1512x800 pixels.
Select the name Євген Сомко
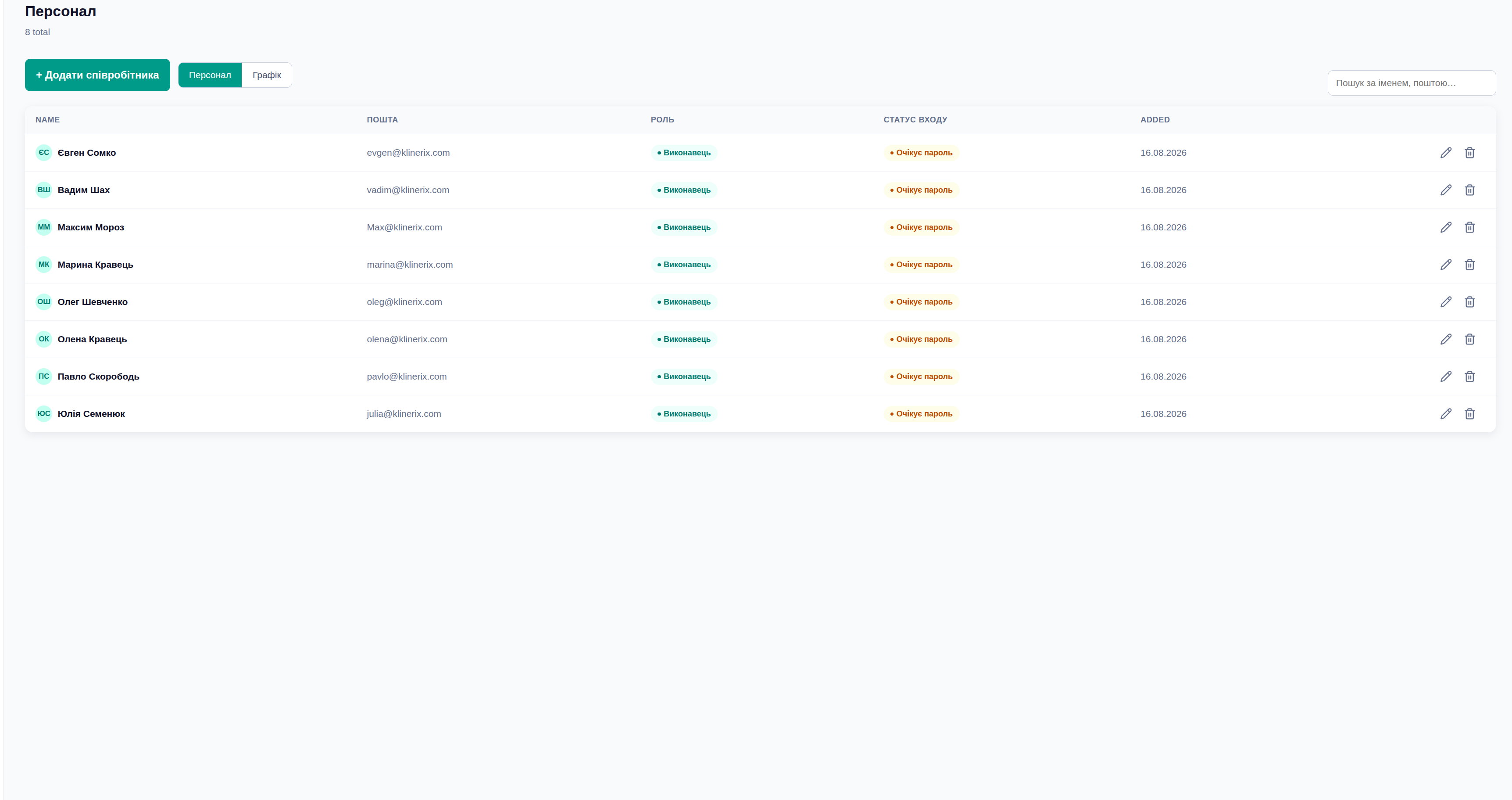click(87, 153)
